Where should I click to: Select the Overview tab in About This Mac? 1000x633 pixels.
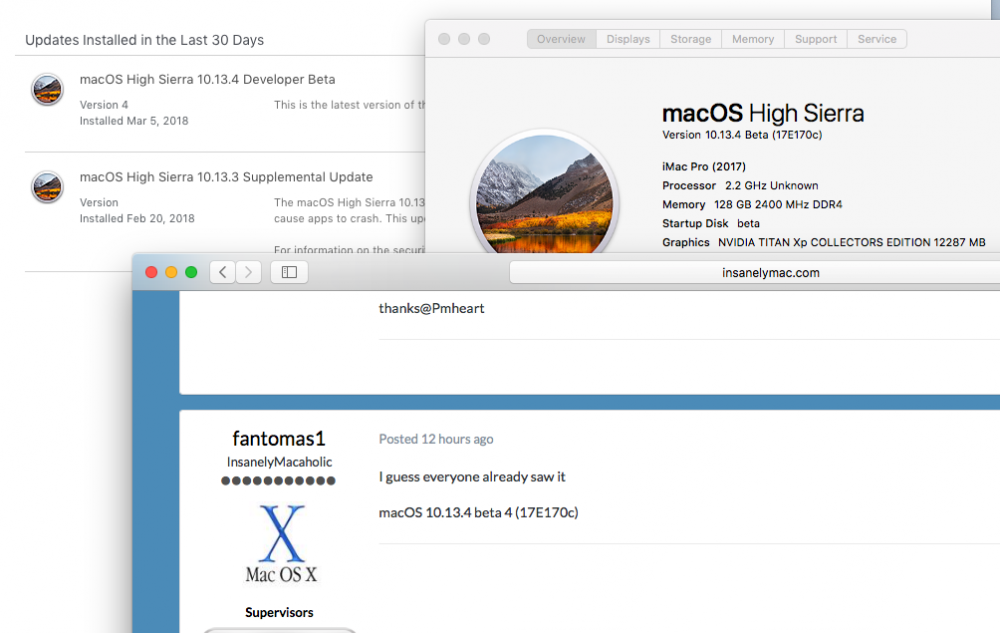coord(561,39)
